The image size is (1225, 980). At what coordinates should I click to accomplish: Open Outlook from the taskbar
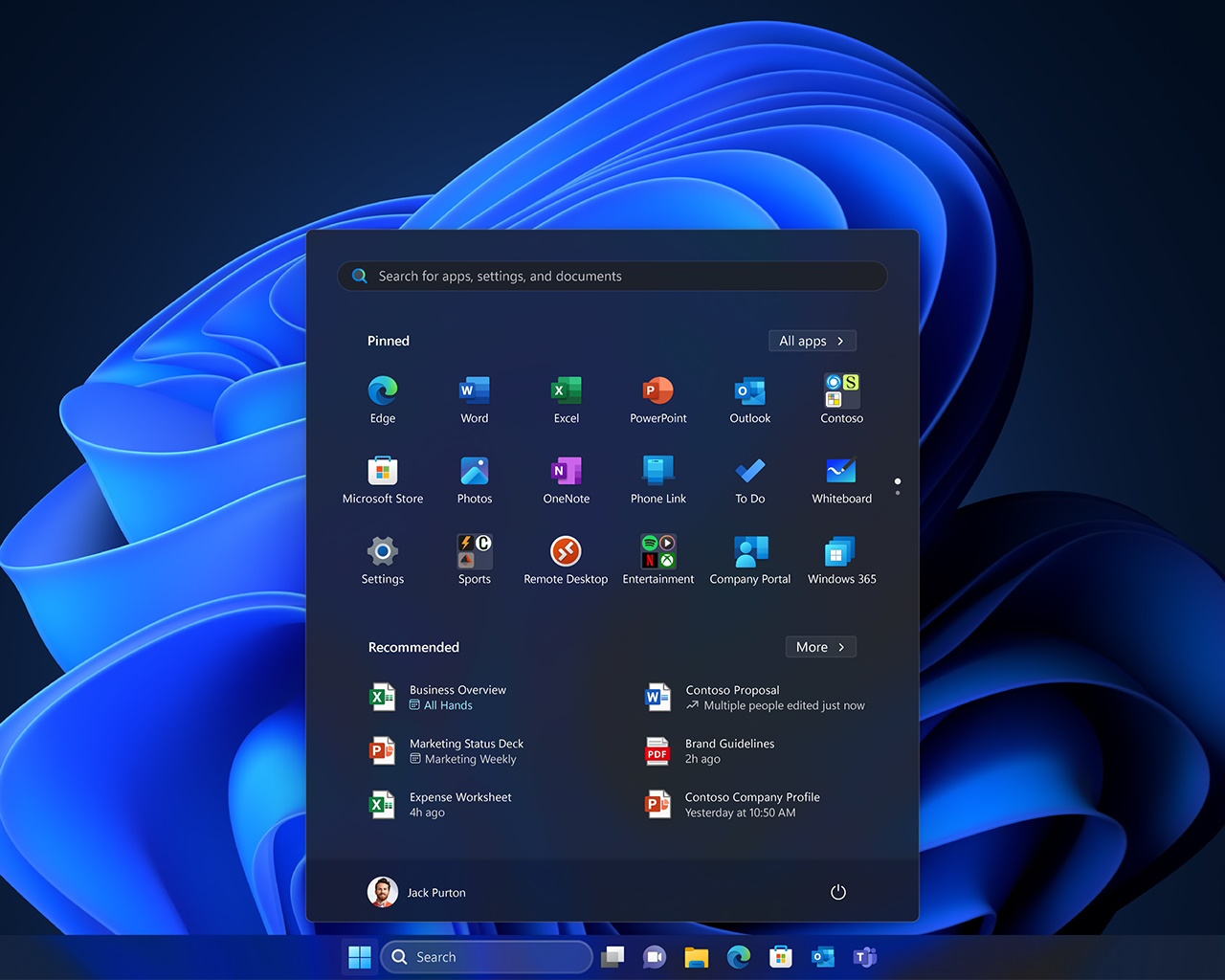tap(823, 957)
